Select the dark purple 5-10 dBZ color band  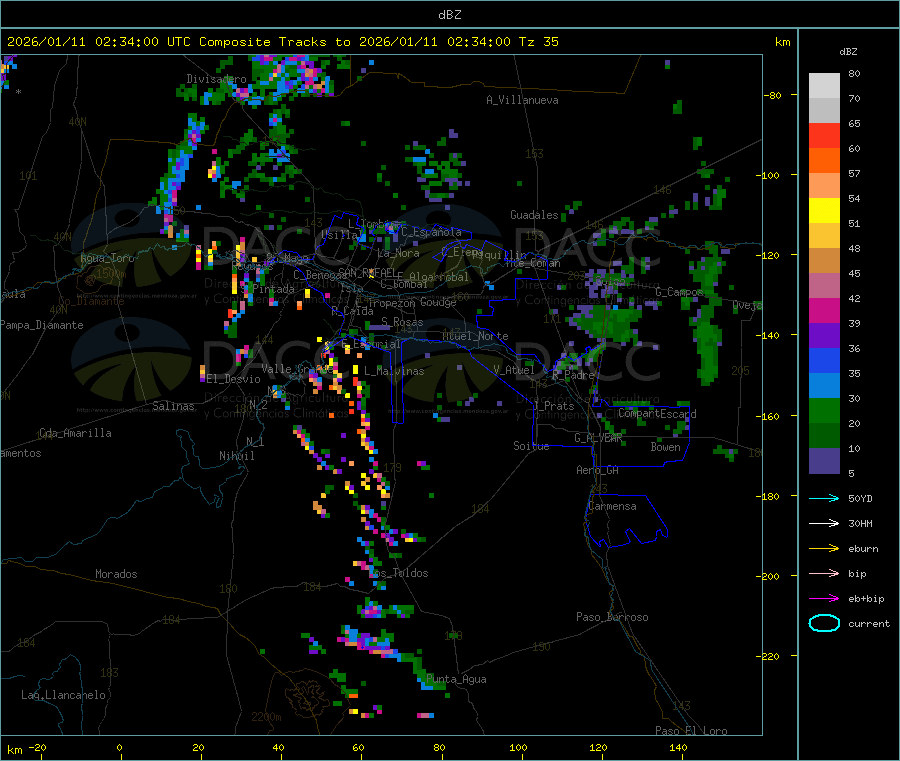pos(824,461)
